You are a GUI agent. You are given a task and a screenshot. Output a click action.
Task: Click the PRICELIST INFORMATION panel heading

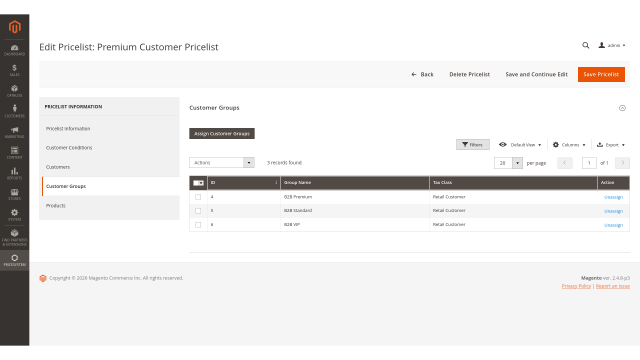[x=73, y=107]
